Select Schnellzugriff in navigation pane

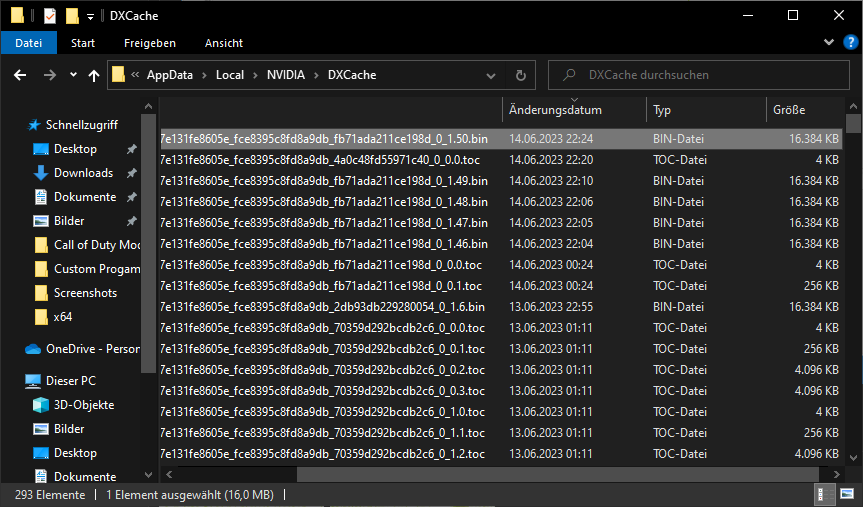(x=81, y=125)
